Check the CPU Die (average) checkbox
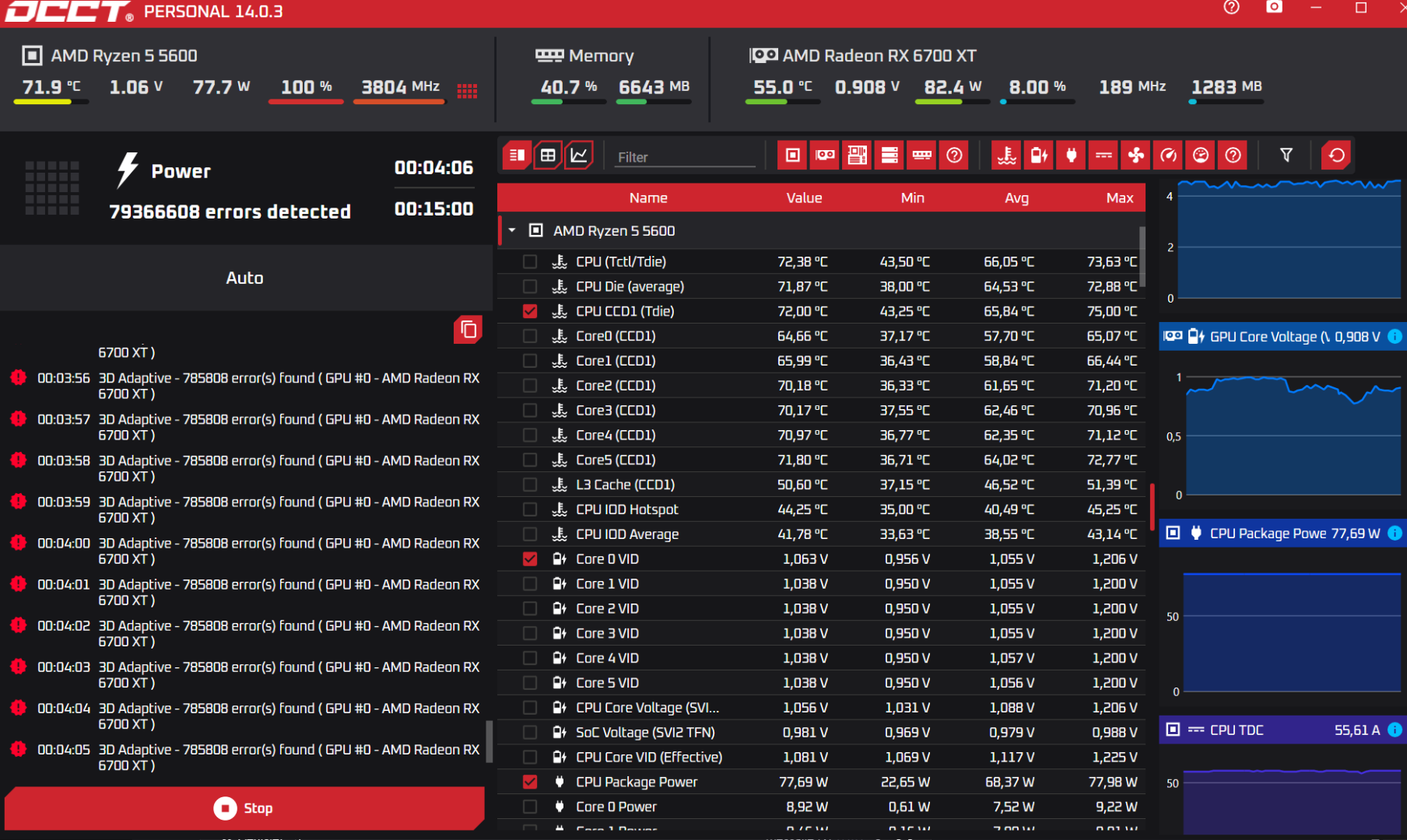 coord(530,286)
